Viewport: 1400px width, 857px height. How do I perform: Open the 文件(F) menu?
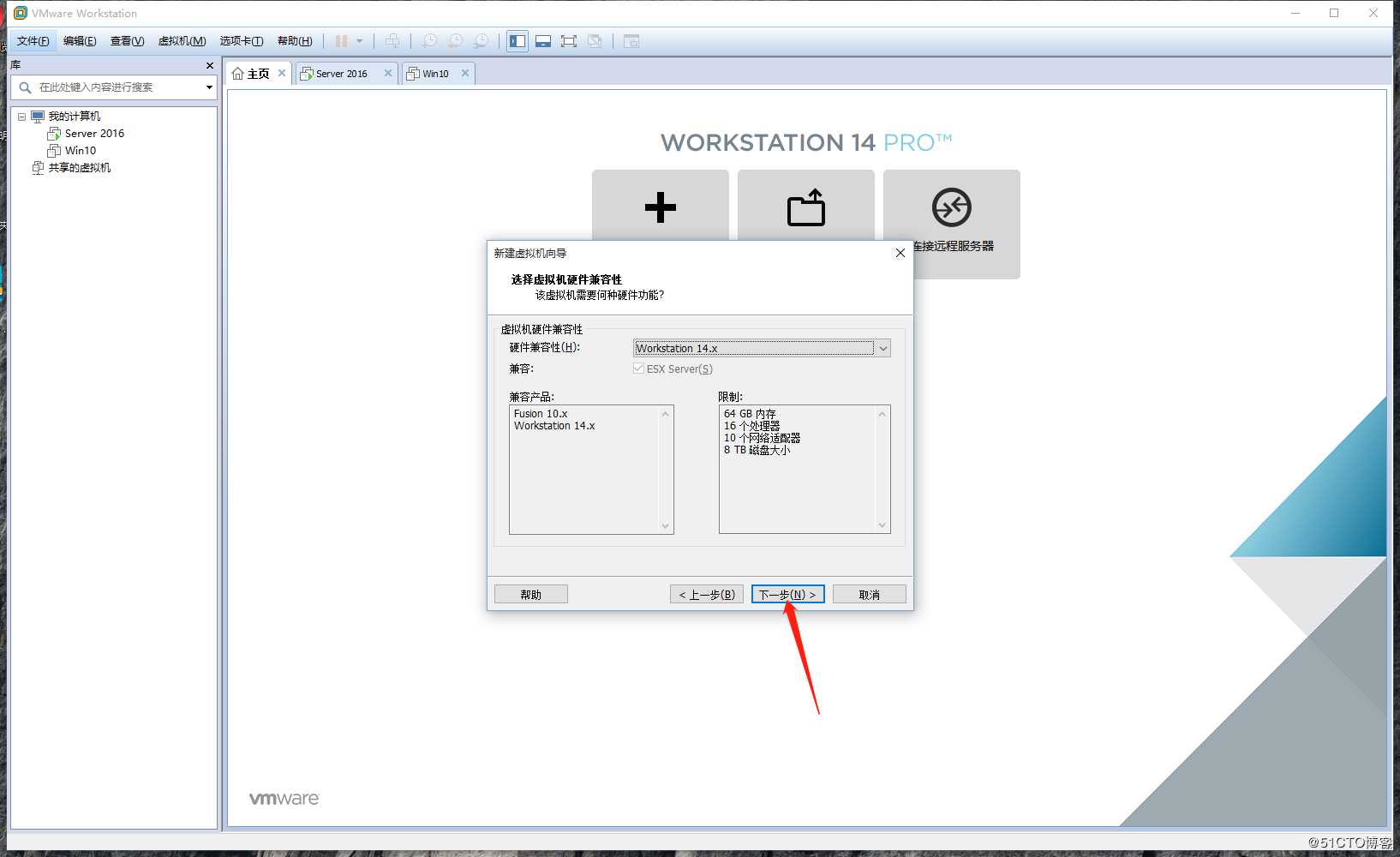(x=33, y=41)
